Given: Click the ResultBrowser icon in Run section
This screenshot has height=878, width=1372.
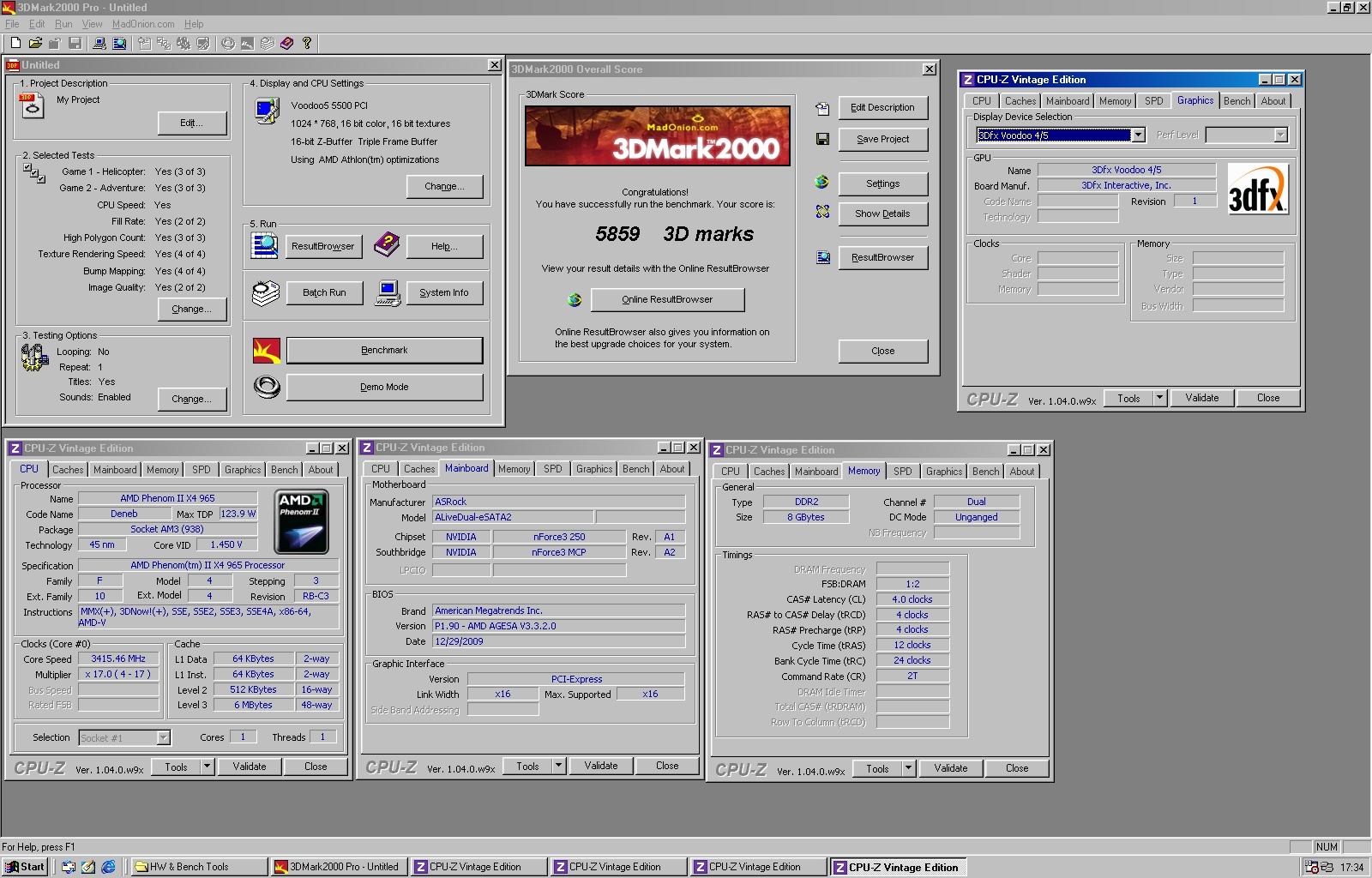Looking at the screenshot, I should click(265, 245).
